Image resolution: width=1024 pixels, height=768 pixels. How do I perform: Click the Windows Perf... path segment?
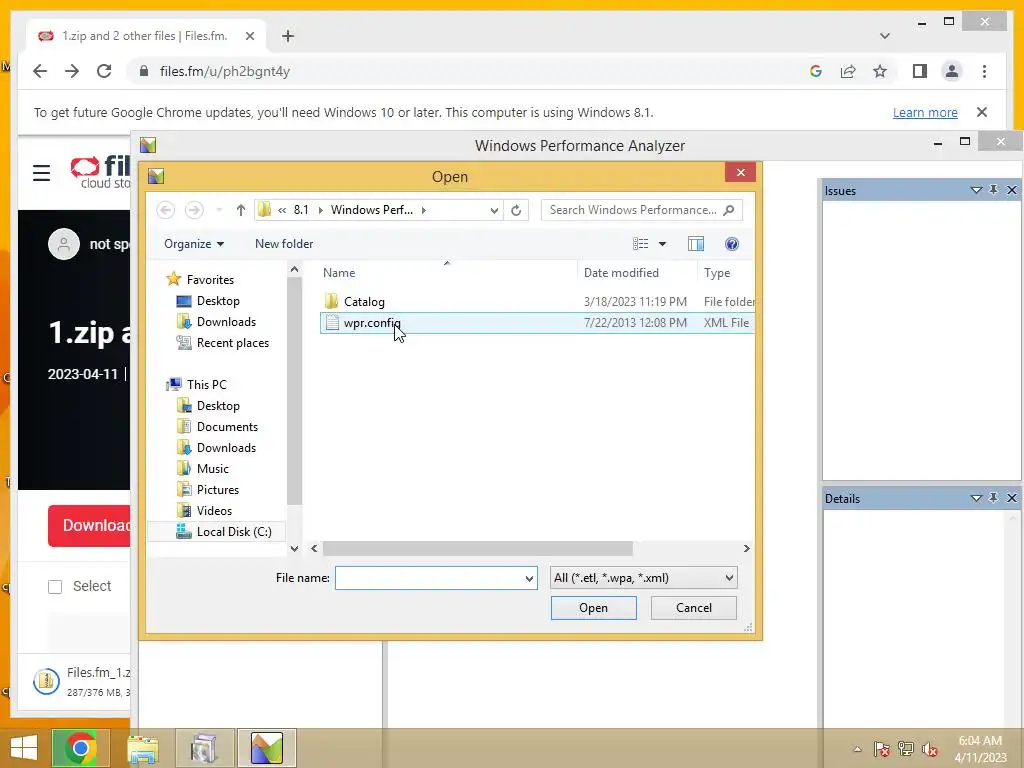pyautogui.click(x=372, y=210)
